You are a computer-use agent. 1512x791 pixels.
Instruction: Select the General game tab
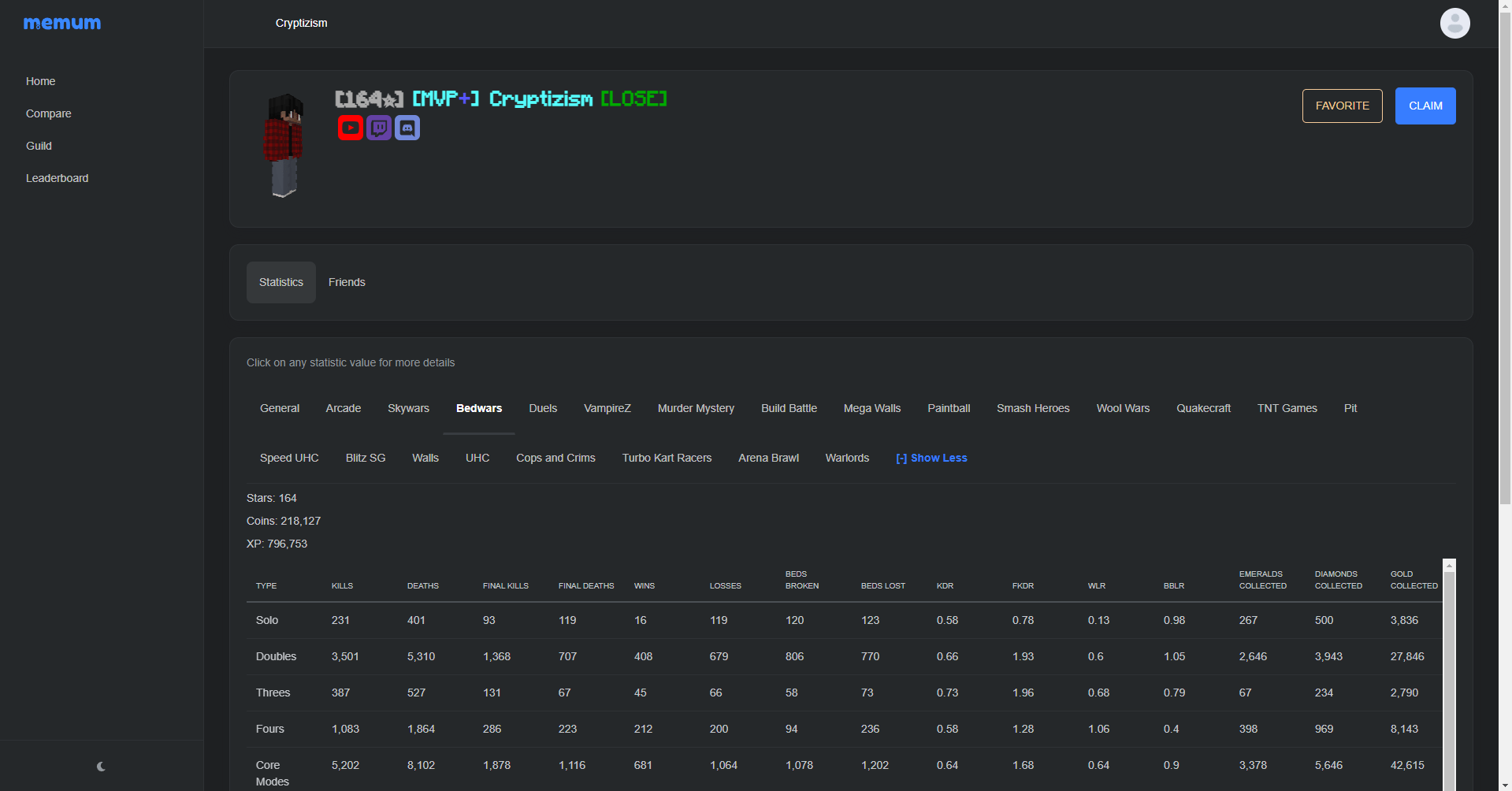280,408
